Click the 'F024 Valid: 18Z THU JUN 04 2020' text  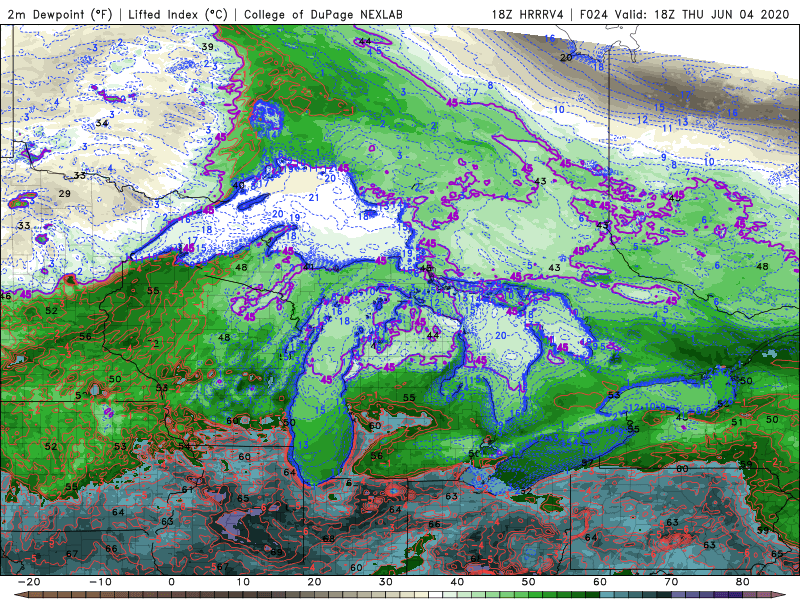tap(685, 14)
